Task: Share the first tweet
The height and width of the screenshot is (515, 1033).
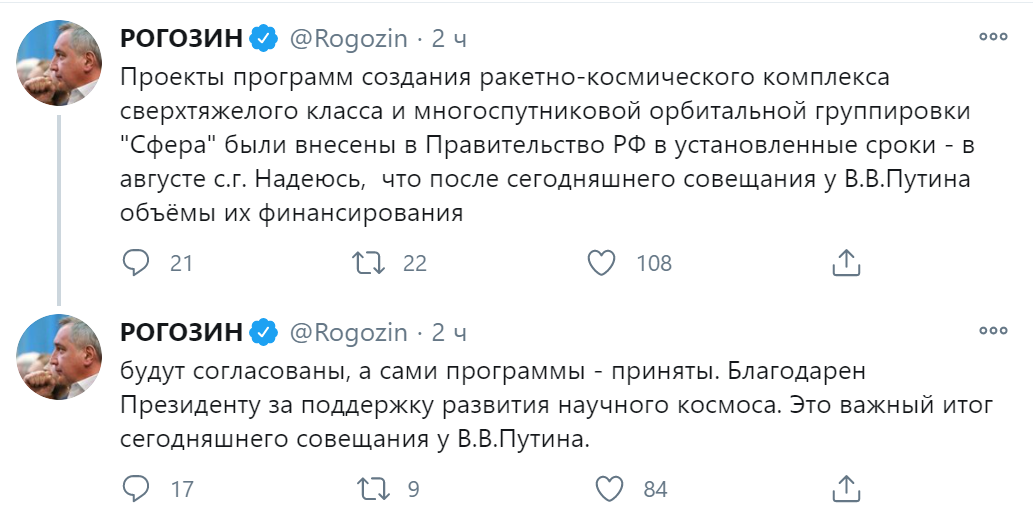Action: [x=846, y=263]
